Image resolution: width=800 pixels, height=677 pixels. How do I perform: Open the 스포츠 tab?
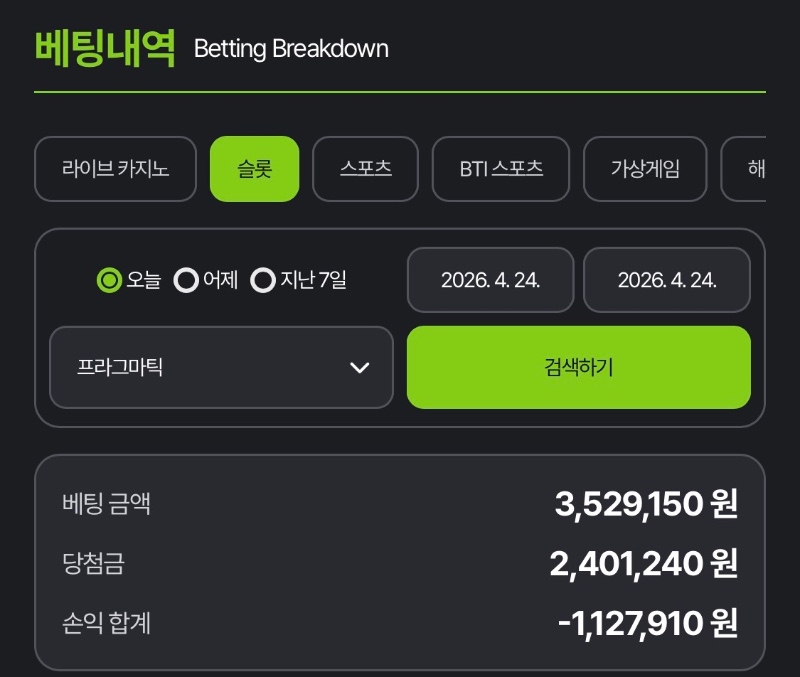pos(365,169)
